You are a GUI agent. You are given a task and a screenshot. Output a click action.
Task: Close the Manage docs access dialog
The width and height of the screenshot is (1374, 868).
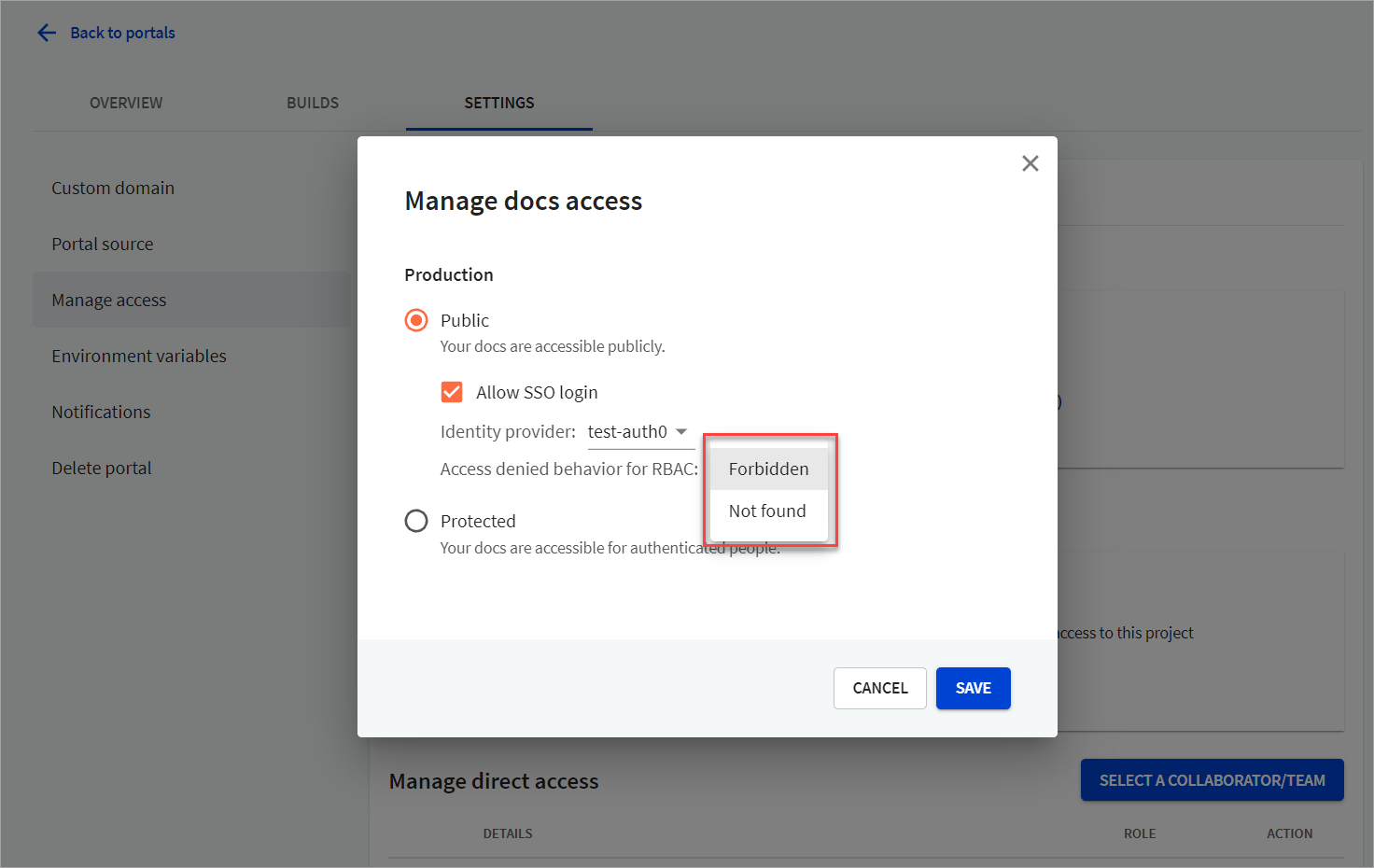[1030, 163]
